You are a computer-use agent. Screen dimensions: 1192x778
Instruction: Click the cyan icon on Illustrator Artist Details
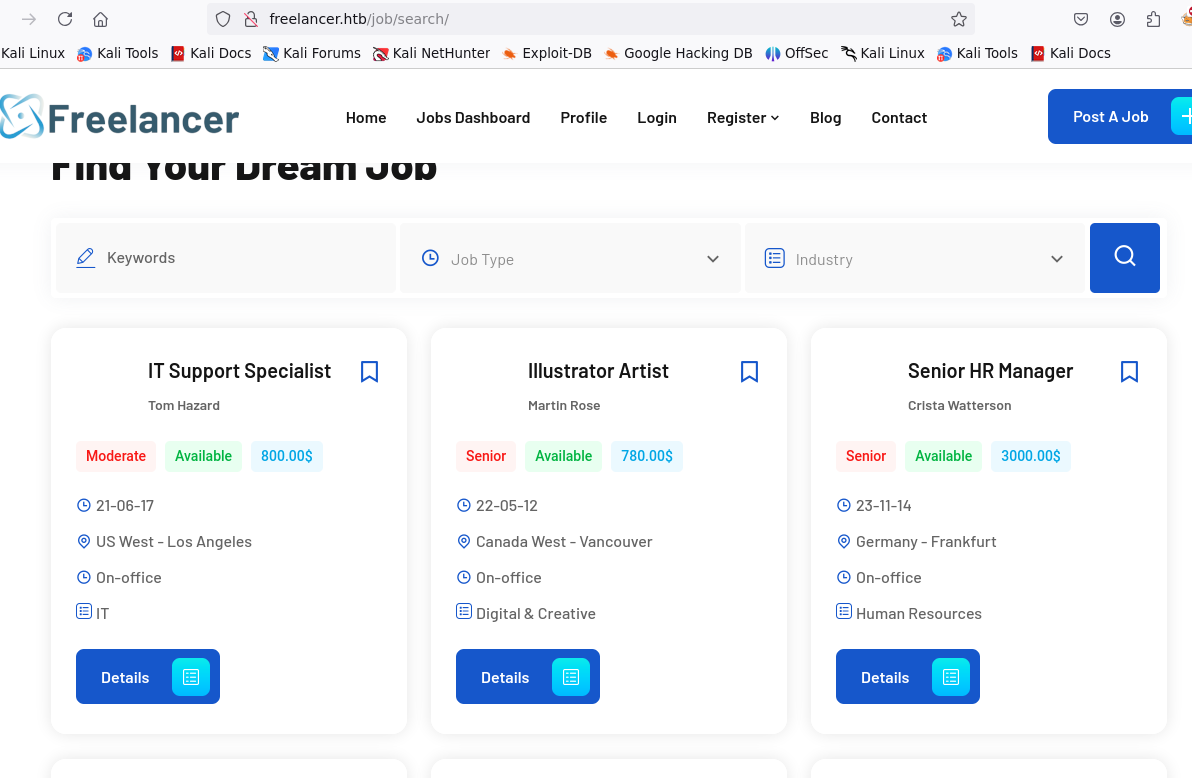571,677
